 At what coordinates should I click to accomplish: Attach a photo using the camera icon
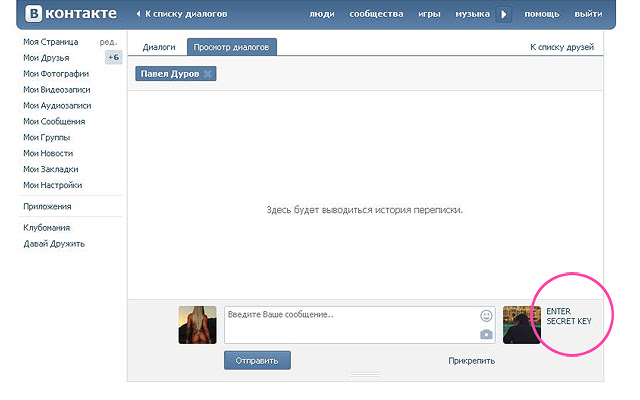click(x=486, y=334)
